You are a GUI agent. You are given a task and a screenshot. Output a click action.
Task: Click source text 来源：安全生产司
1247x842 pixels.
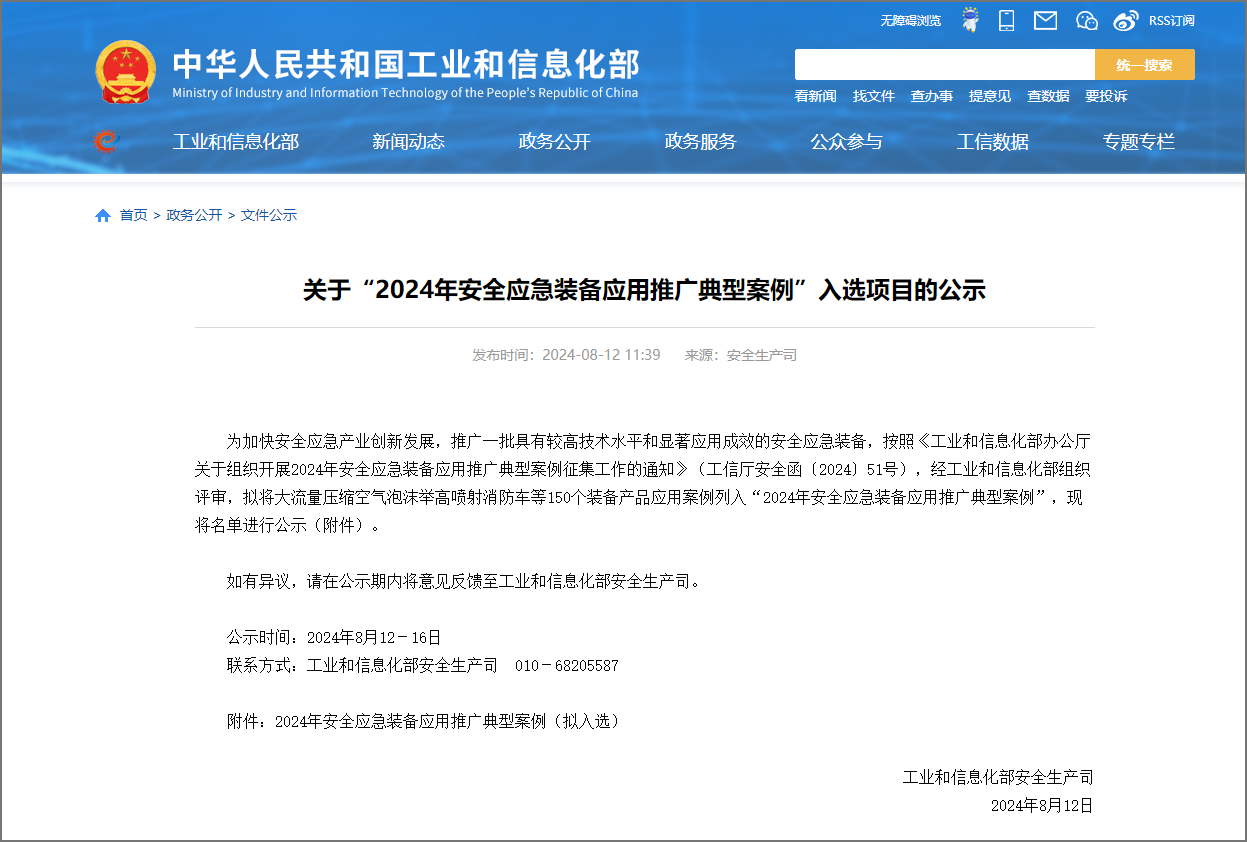pyautogui.click(x=740, y=355)
